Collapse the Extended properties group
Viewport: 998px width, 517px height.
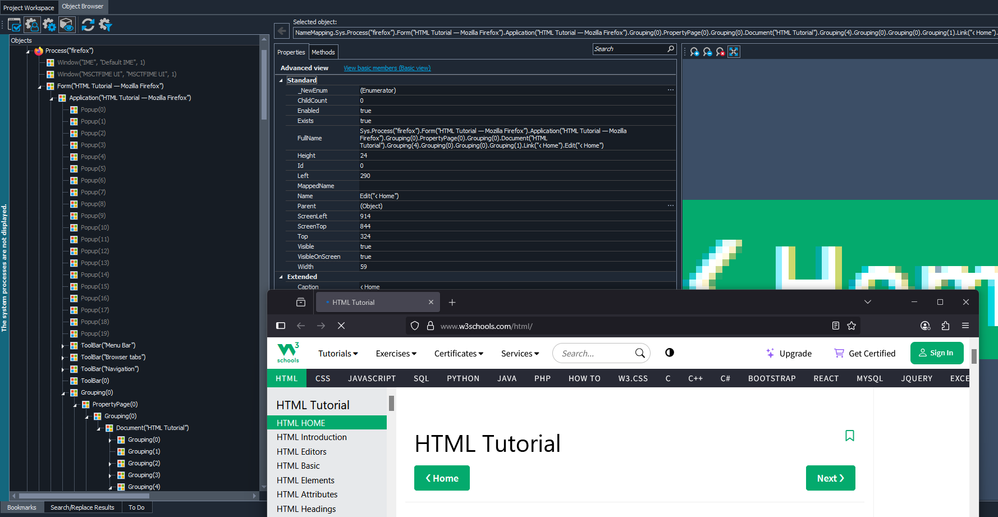click(281, 277)
